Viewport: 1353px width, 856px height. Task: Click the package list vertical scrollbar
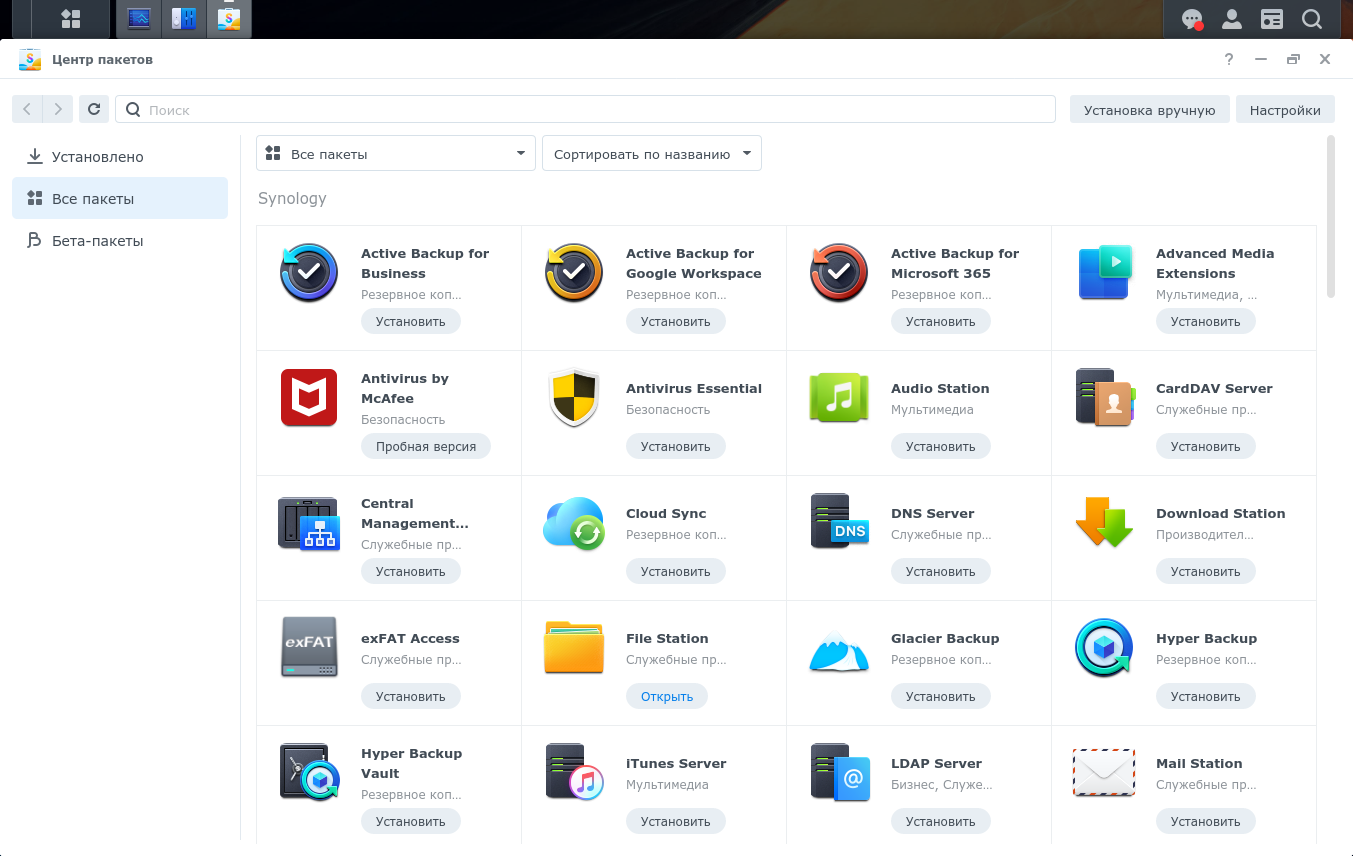pos(1330,216)
